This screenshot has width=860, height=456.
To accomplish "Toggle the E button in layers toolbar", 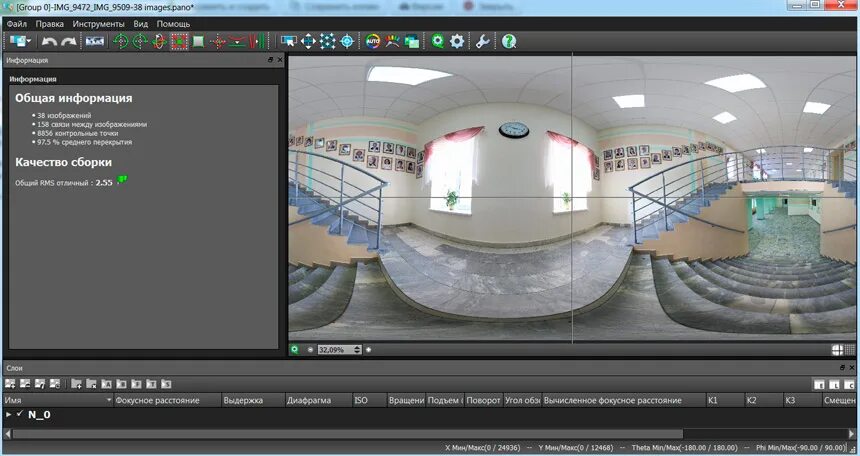I will pos(819,385).
